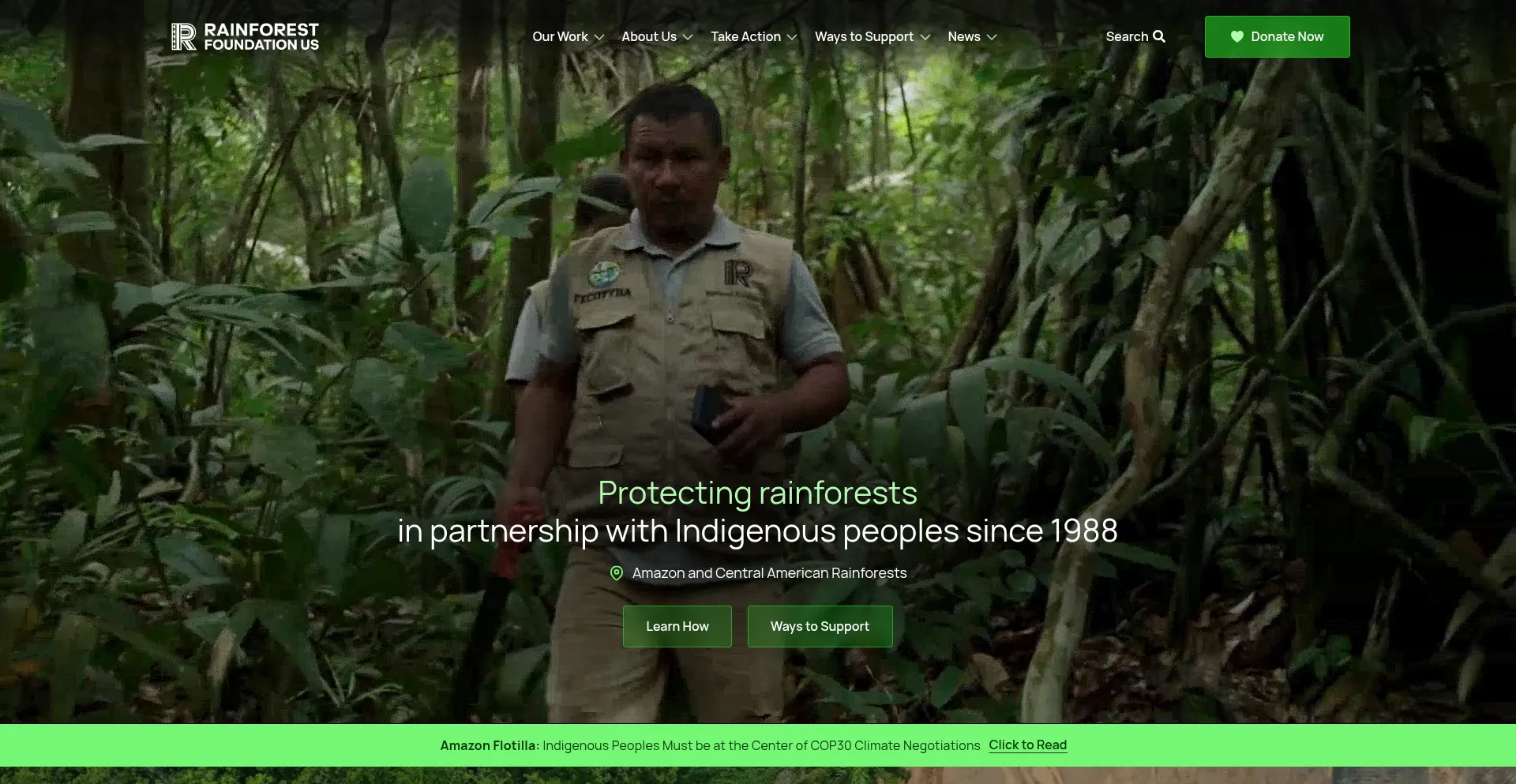The height and width of the screenshot is (784, 1516).
Task: Select the Take Action menu item
Action: point(745,36)
